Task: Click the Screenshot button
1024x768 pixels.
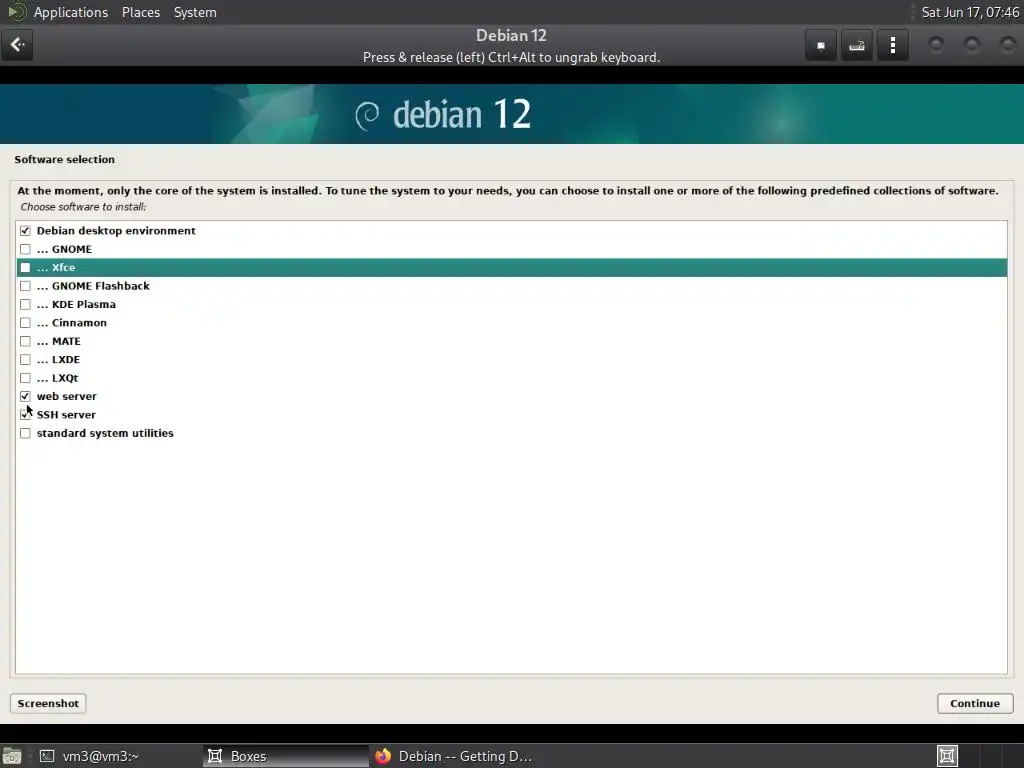Action: pyautogui.click(x=48, y=703)
